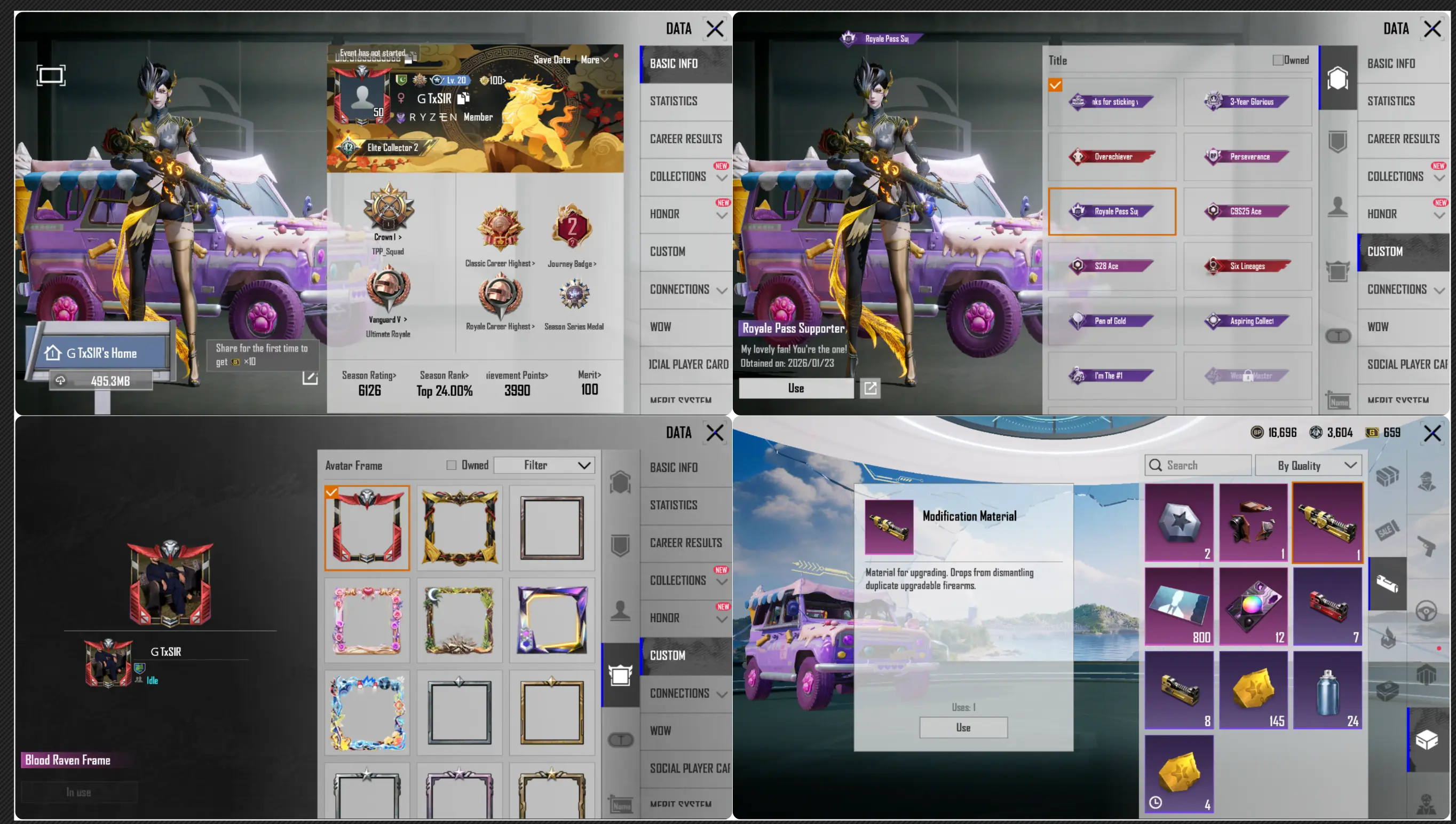1456x824 pixels.
Task: Enable the Owned checkbox in the Title panel
Action: coord(1277,60)
